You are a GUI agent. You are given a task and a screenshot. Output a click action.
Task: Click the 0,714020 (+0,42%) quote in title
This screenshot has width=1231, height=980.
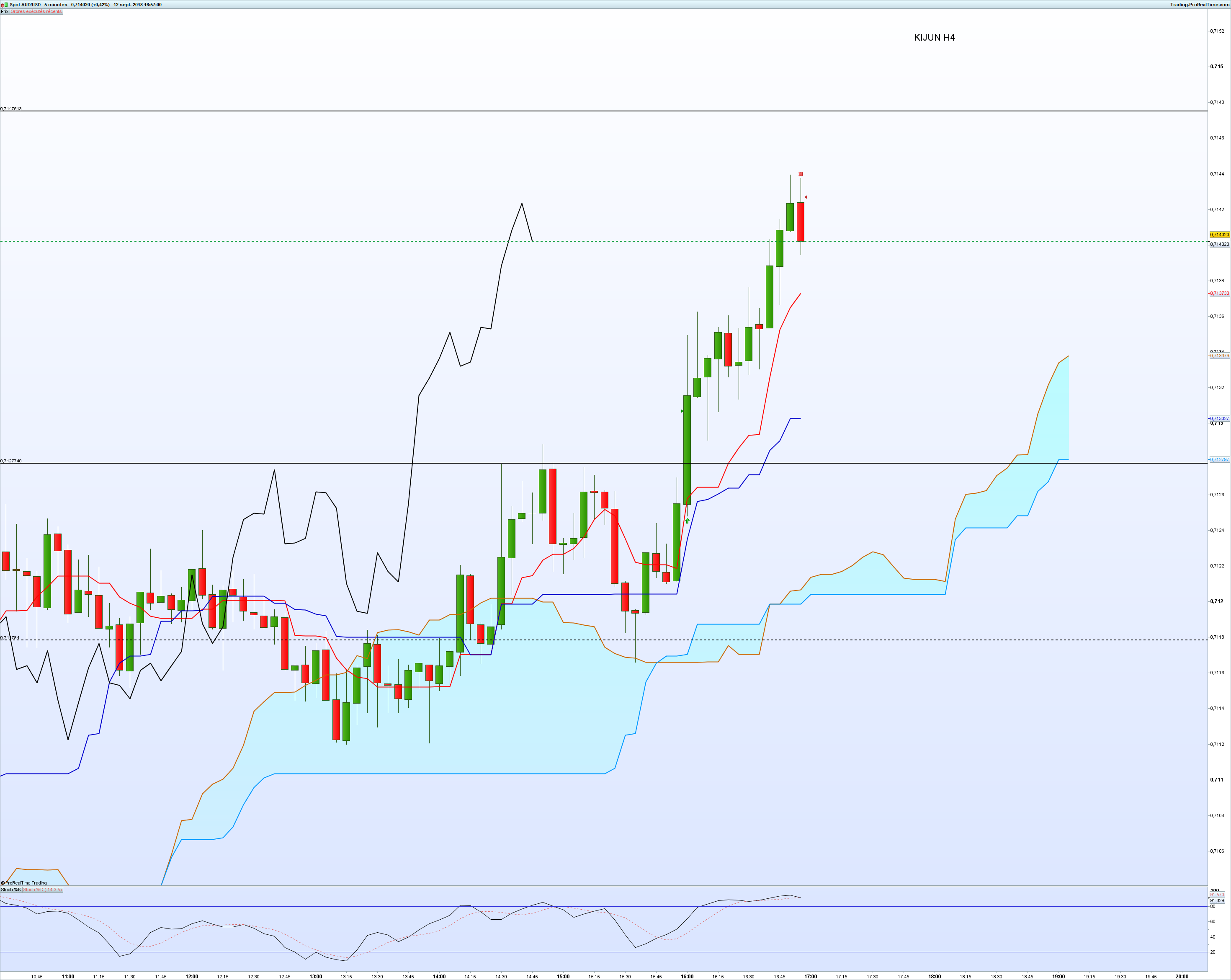[x=90, y=5]
